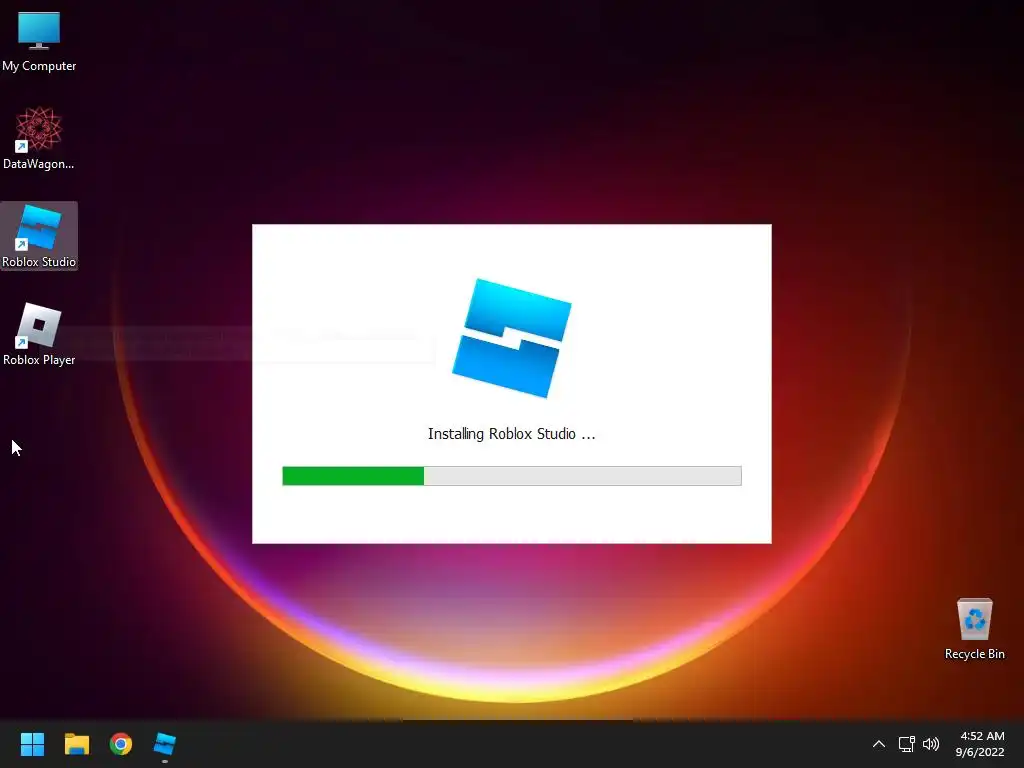Select the Roblox Player desktop shortcut
This screenshot has height=768, width=1024.
click(x=39, y=334)
